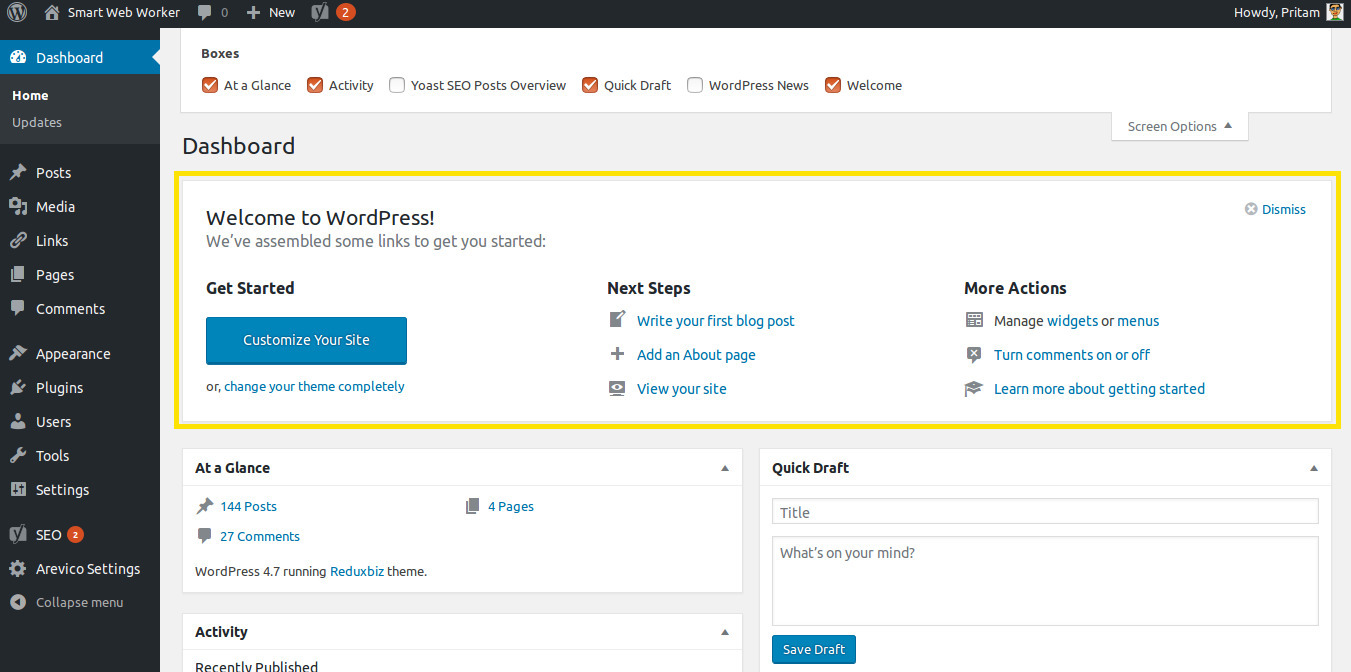Click the SEO Yoast icon in sidebar
This screenshot has width=1351, height=672.
[18, 534]
